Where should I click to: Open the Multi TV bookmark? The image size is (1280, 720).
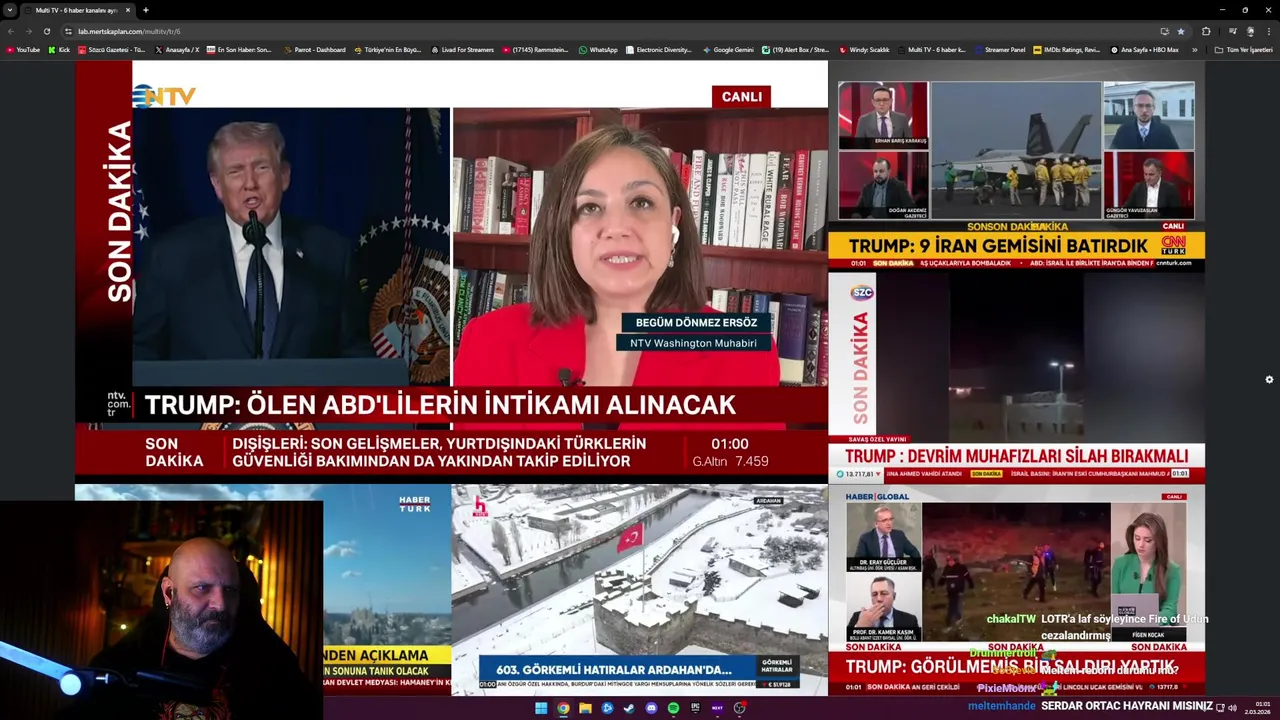931,49
